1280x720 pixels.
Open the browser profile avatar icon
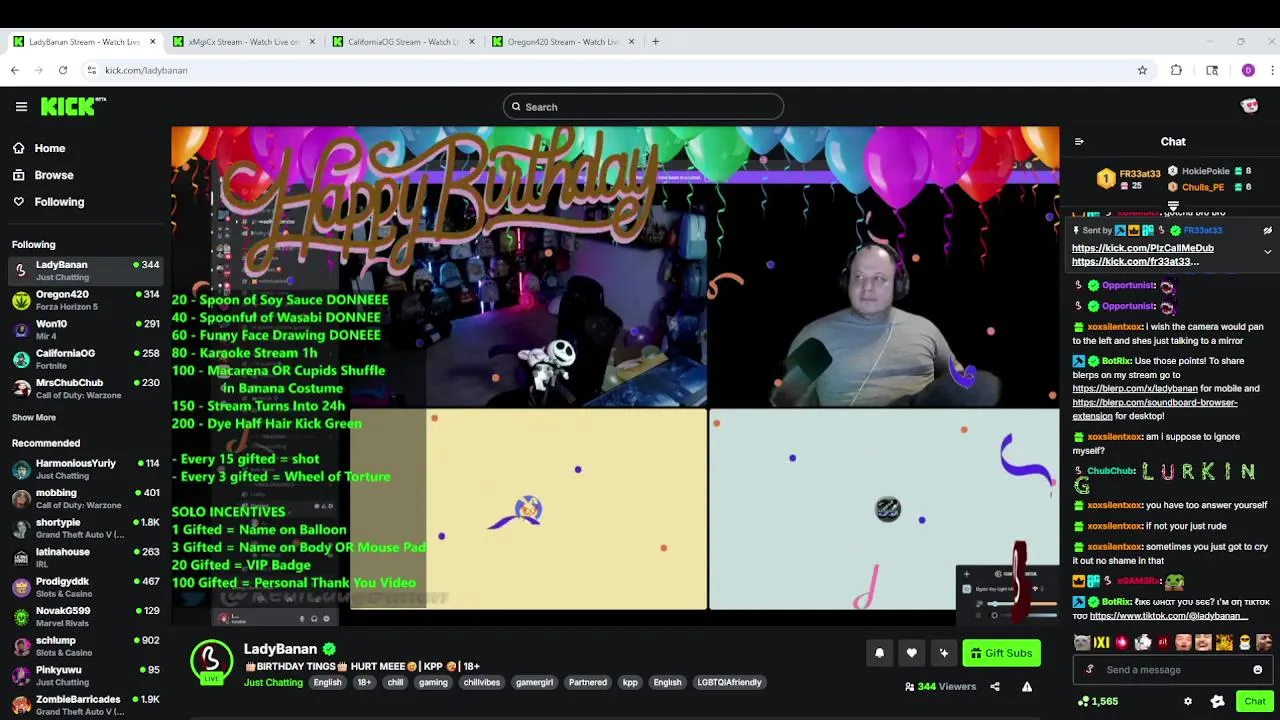(1248, 70)
